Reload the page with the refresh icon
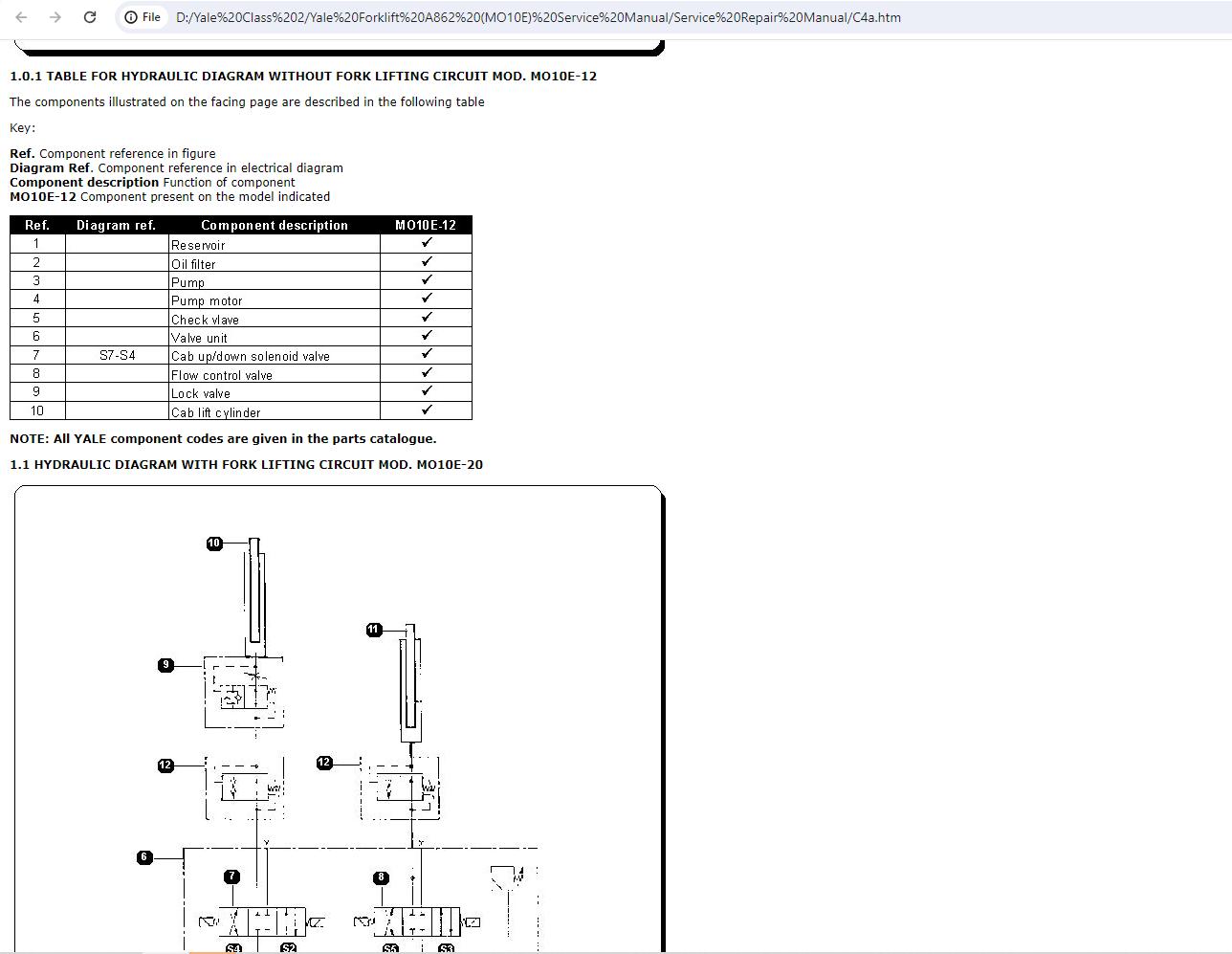1232x954 pixels. click(x=90, y=17)
